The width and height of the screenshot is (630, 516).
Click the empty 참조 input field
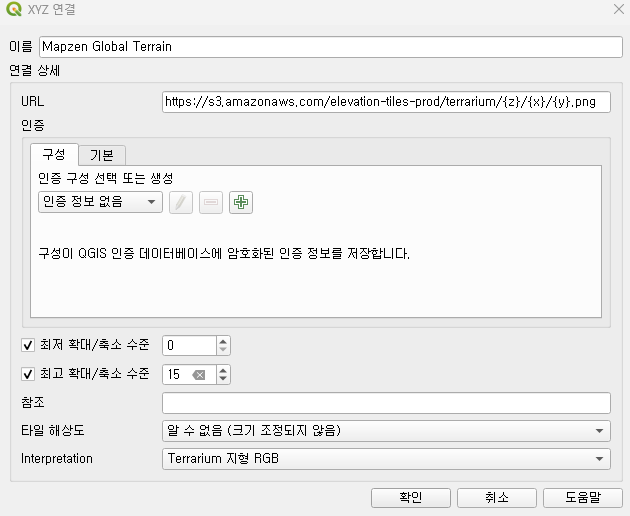click(386, 403)
